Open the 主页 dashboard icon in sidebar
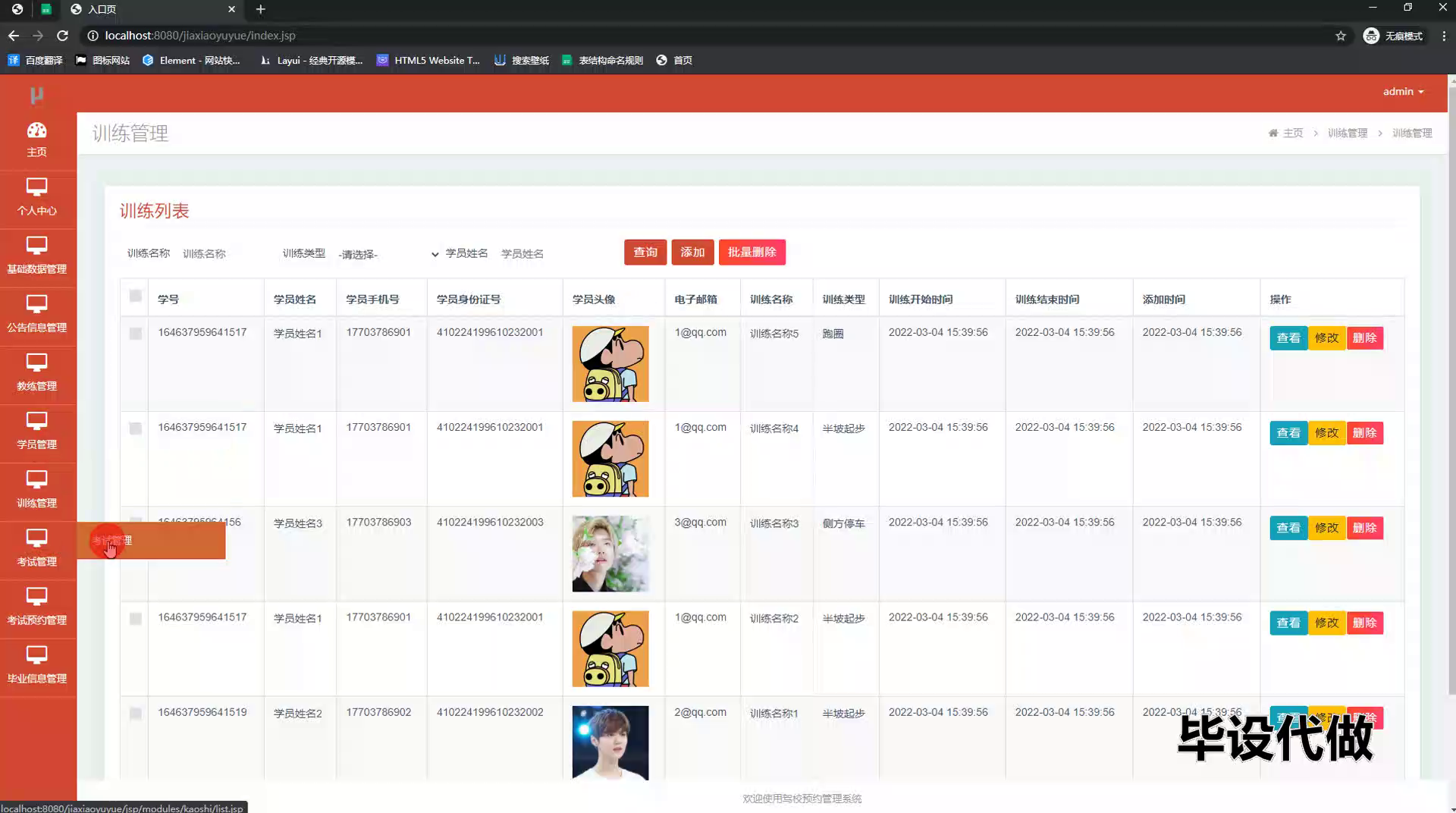This screenshot has width=1456, height=813. pos(36,140)
